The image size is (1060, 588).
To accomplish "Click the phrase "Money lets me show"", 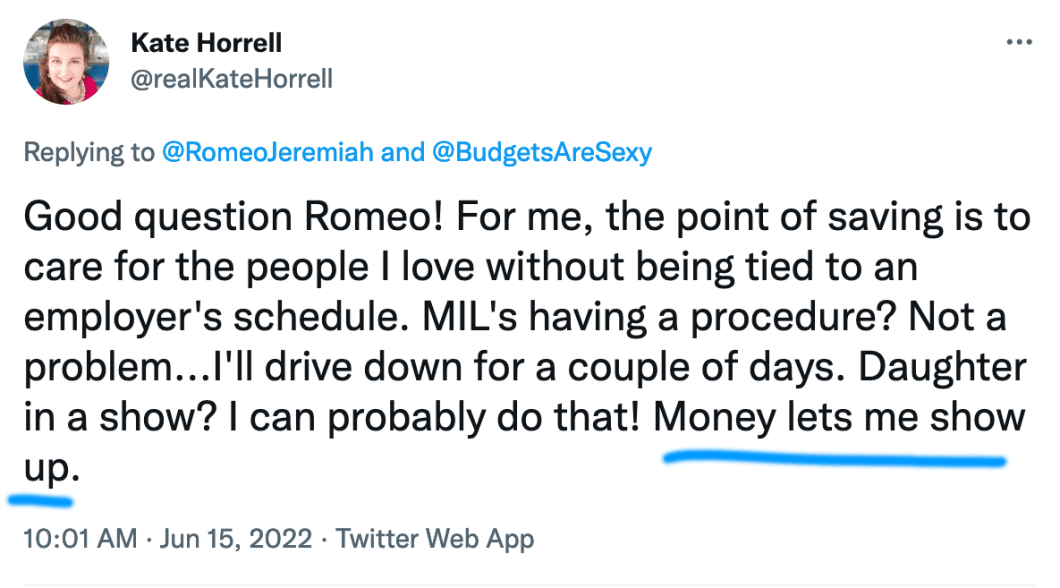I will click(839, 417).
